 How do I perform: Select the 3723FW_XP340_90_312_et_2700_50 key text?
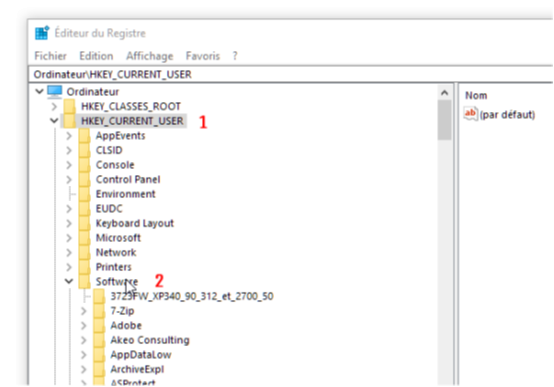point(192,296)
